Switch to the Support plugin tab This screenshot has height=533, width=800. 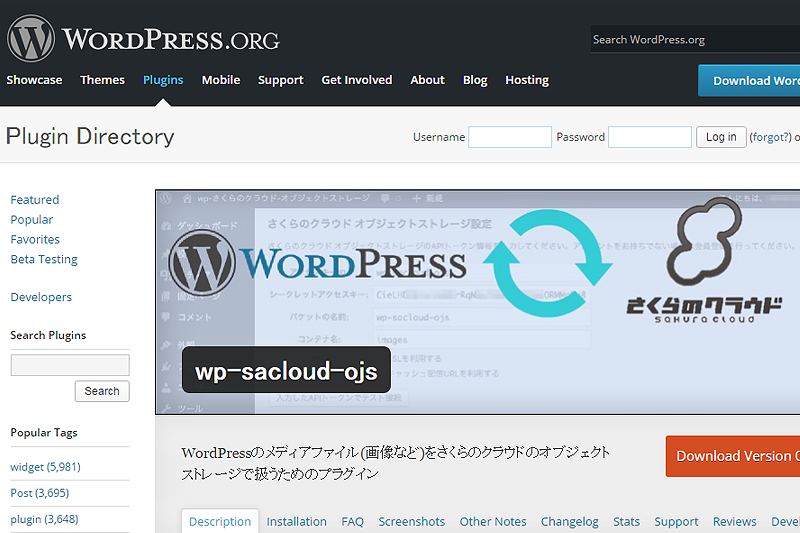coord(677,522)
